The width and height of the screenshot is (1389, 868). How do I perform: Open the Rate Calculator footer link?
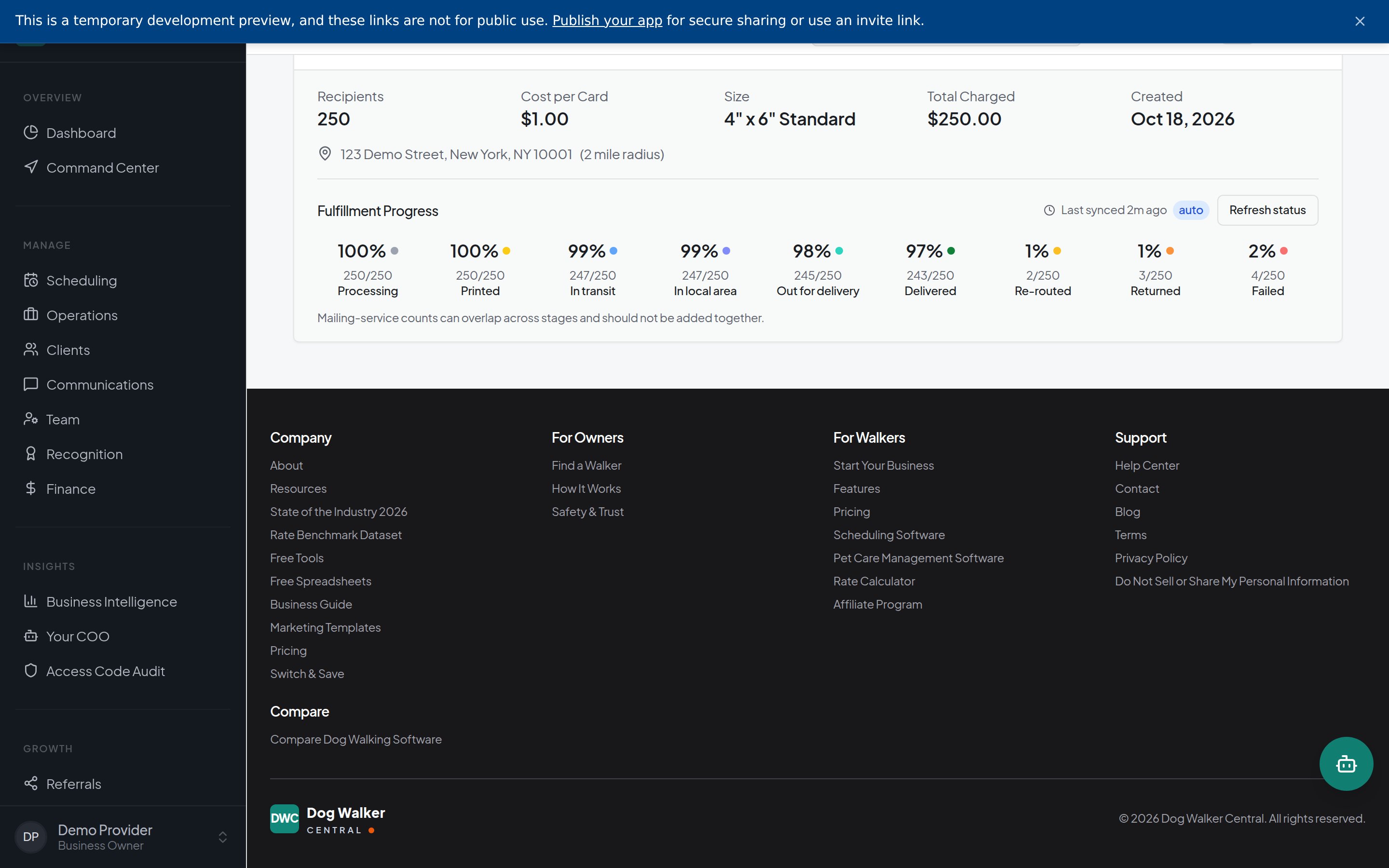tap(873, 581)
